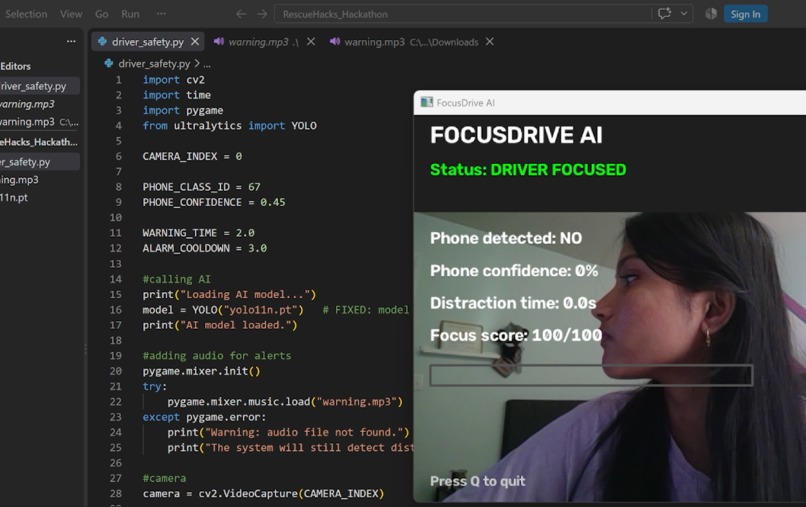Click the icon left of Sign In

pos(711,14)
